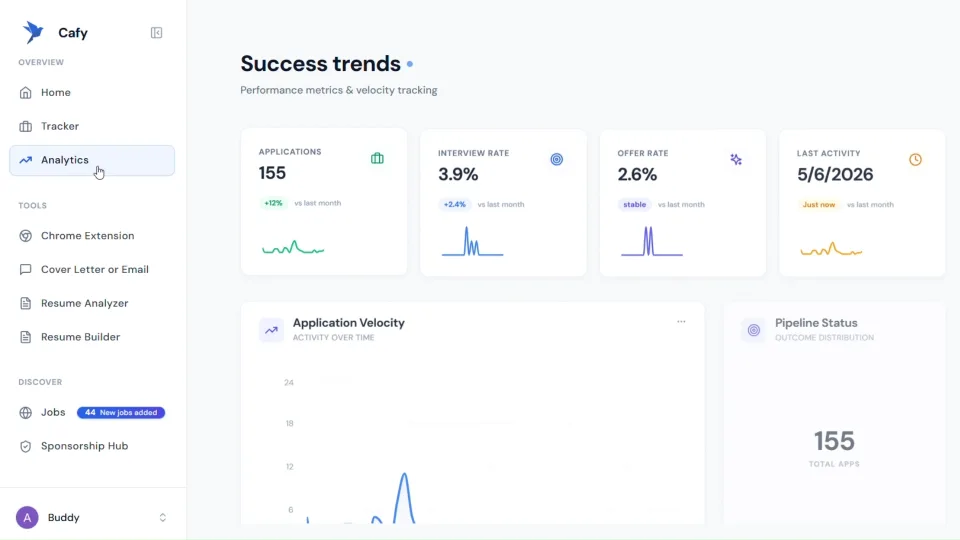Click the 2.6% offer rate value
This screenshot has width=960, height=540.
[x=637, y=174]
